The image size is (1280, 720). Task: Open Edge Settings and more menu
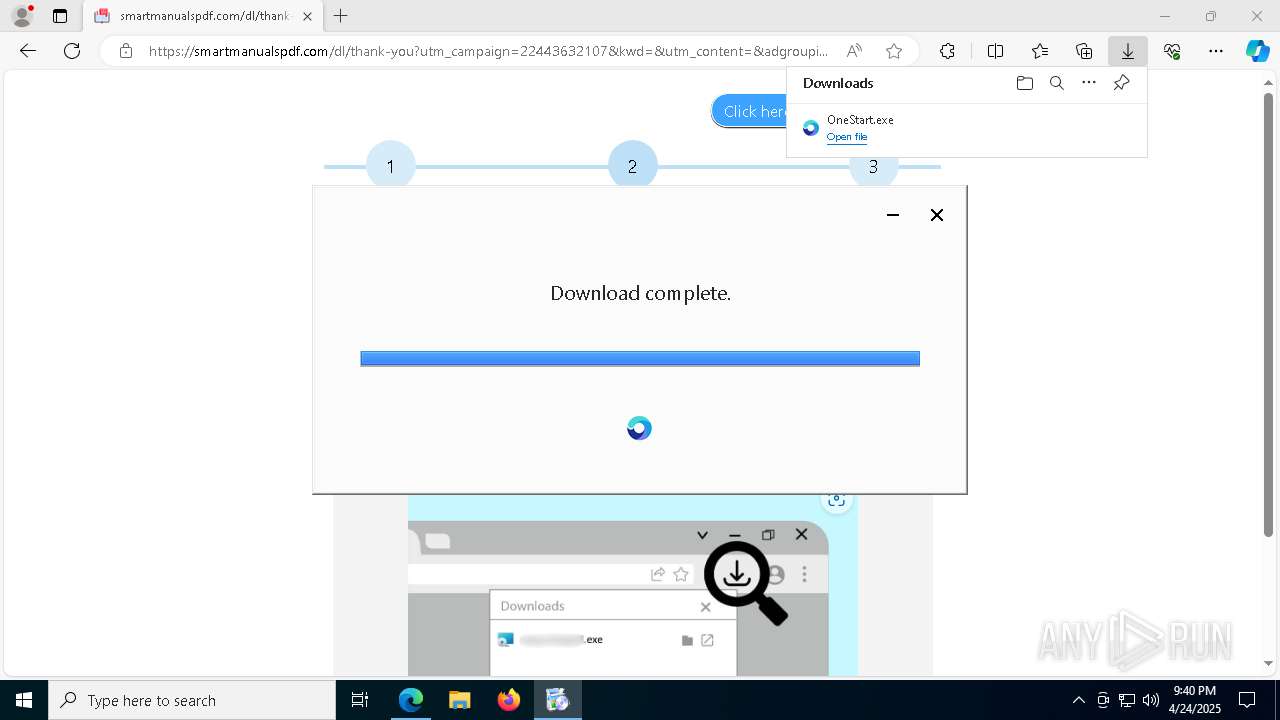[1216, 51]
